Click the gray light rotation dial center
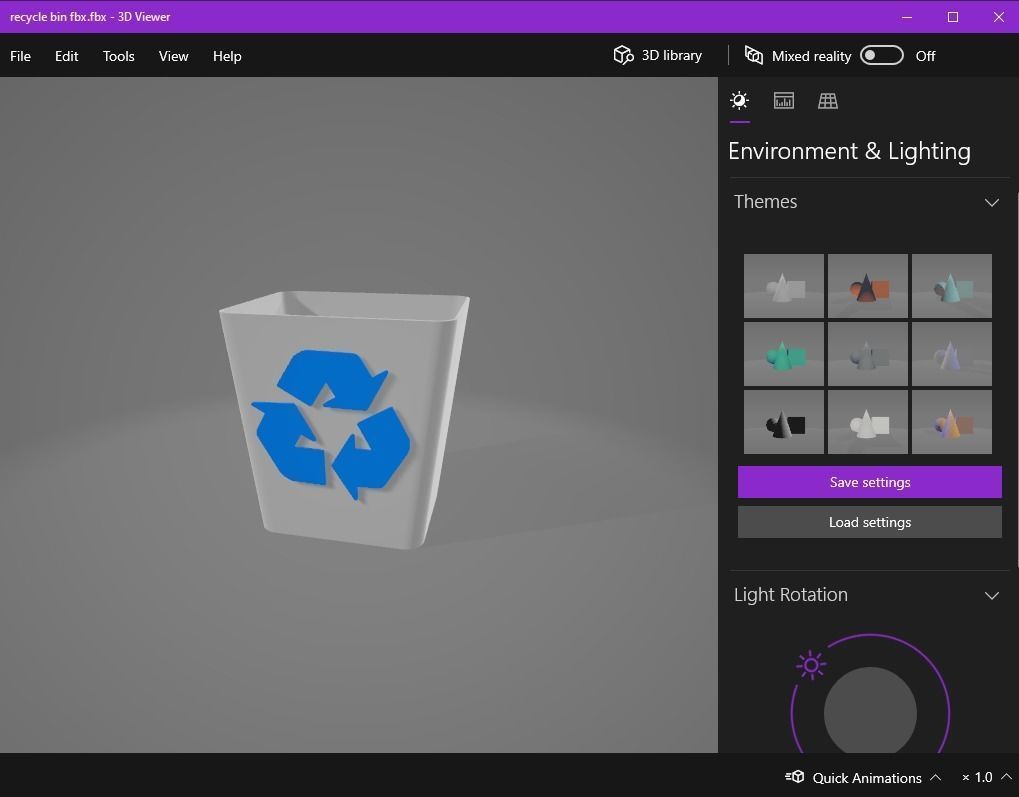 tap(870, 712)
